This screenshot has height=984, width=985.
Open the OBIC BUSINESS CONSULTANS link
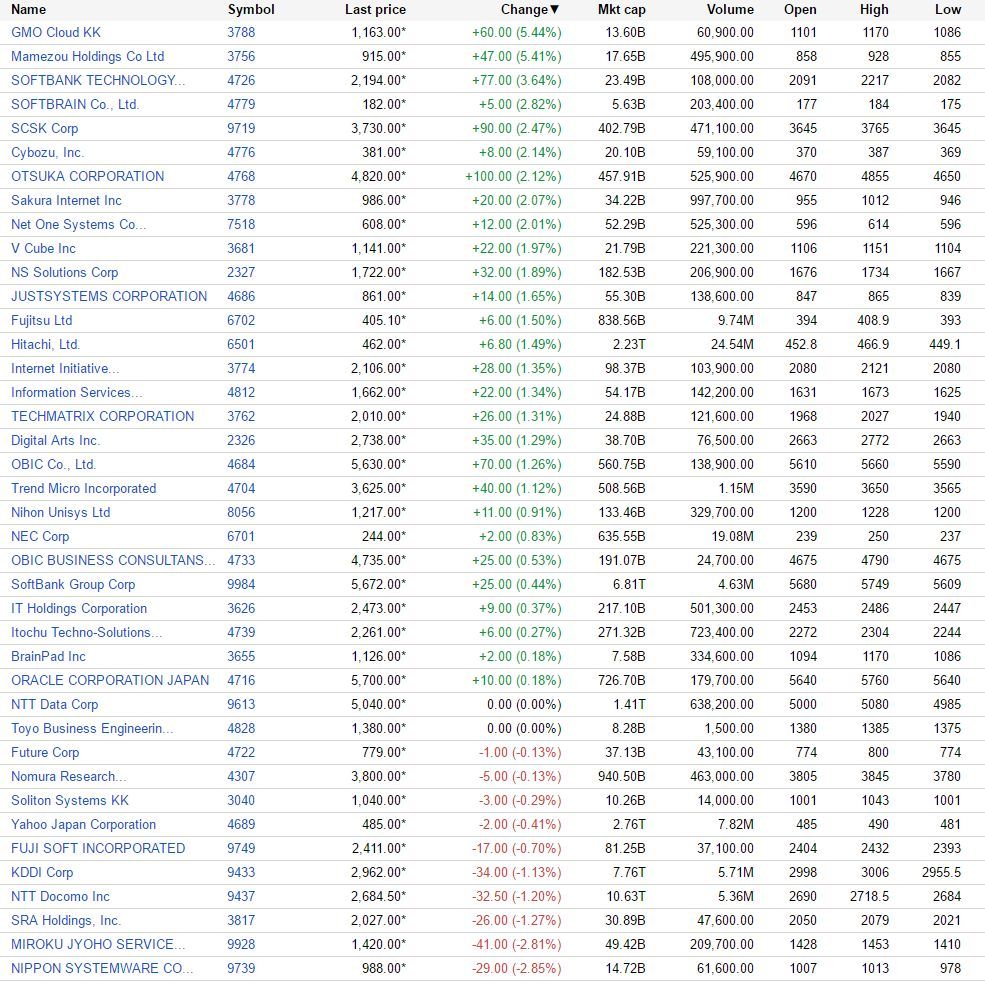tap(113, 560)
